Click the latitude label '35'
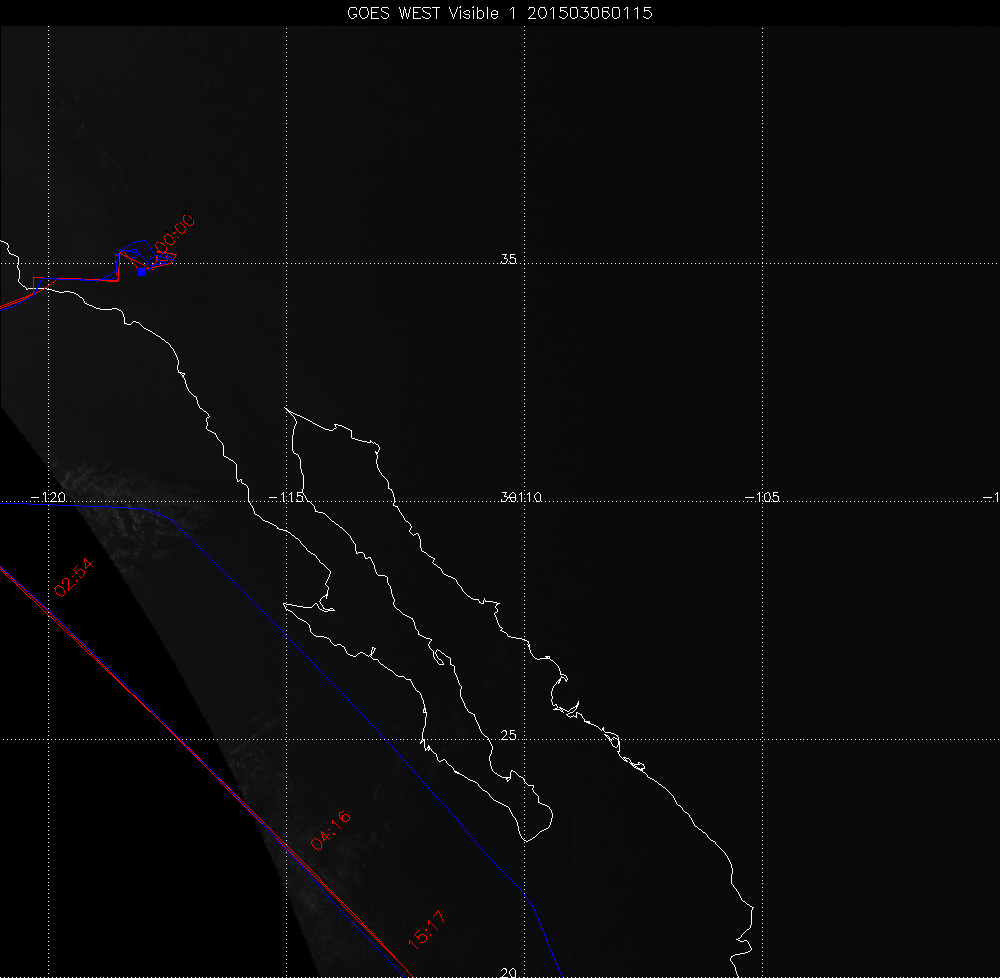Screen dimensions: 1000x978 [x=508, y=259]
